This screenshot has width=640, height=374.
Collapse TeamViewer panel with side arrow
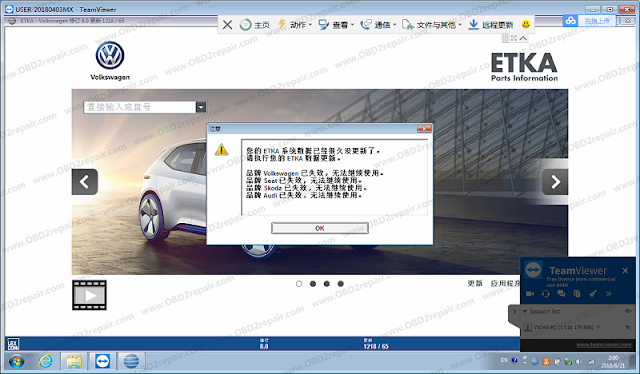(514, 312)
